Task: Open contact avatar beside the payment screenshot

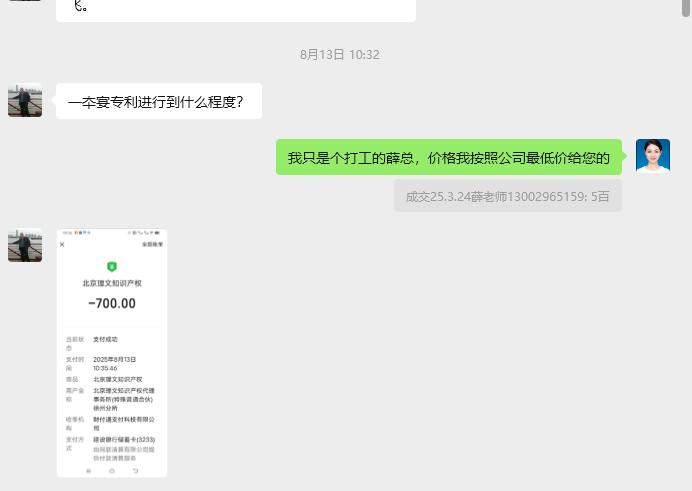Action: tap(25, 245)
